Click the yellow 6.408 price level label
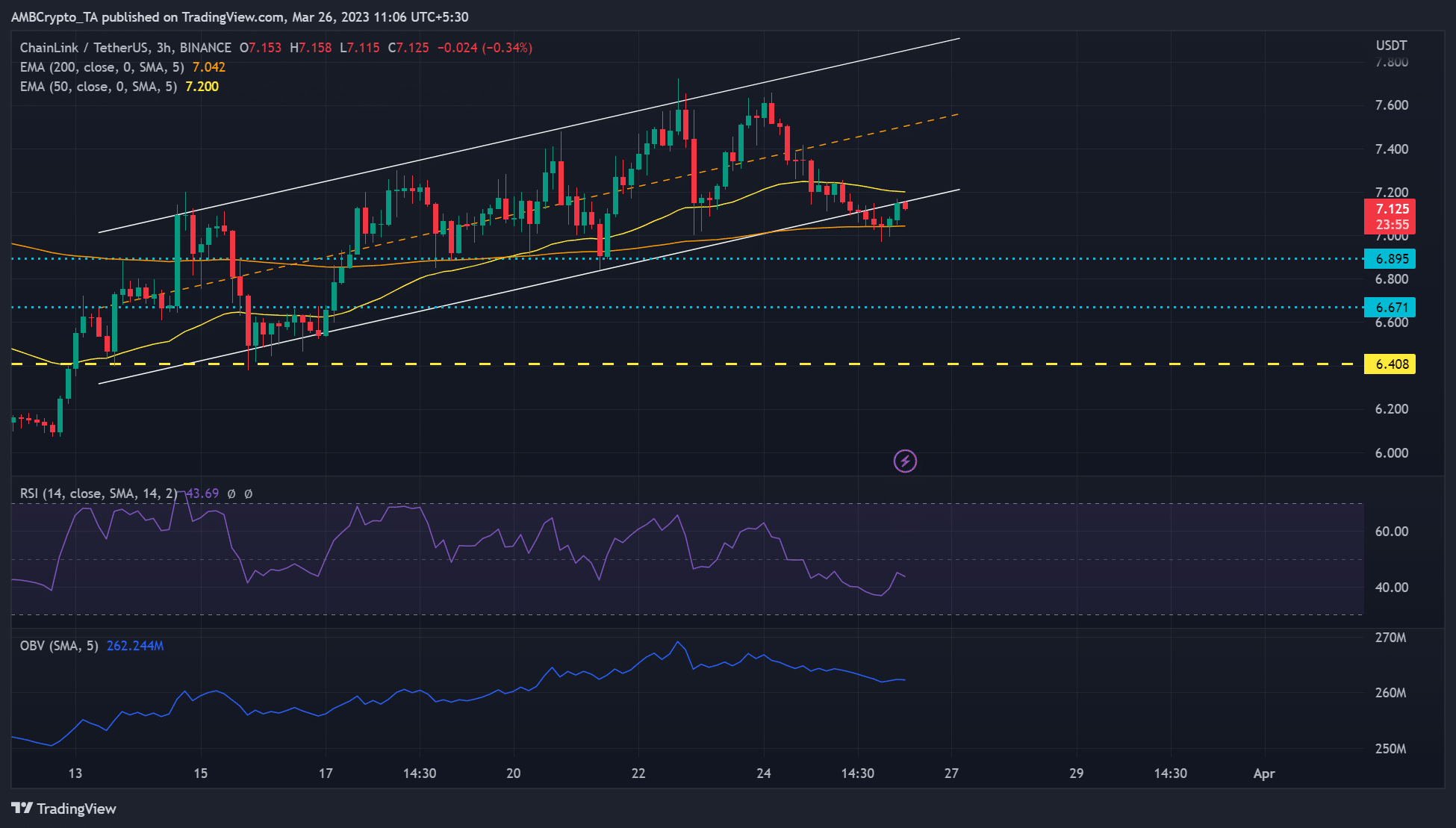This screenshot has height=828, width=1456. (1390, 364)
